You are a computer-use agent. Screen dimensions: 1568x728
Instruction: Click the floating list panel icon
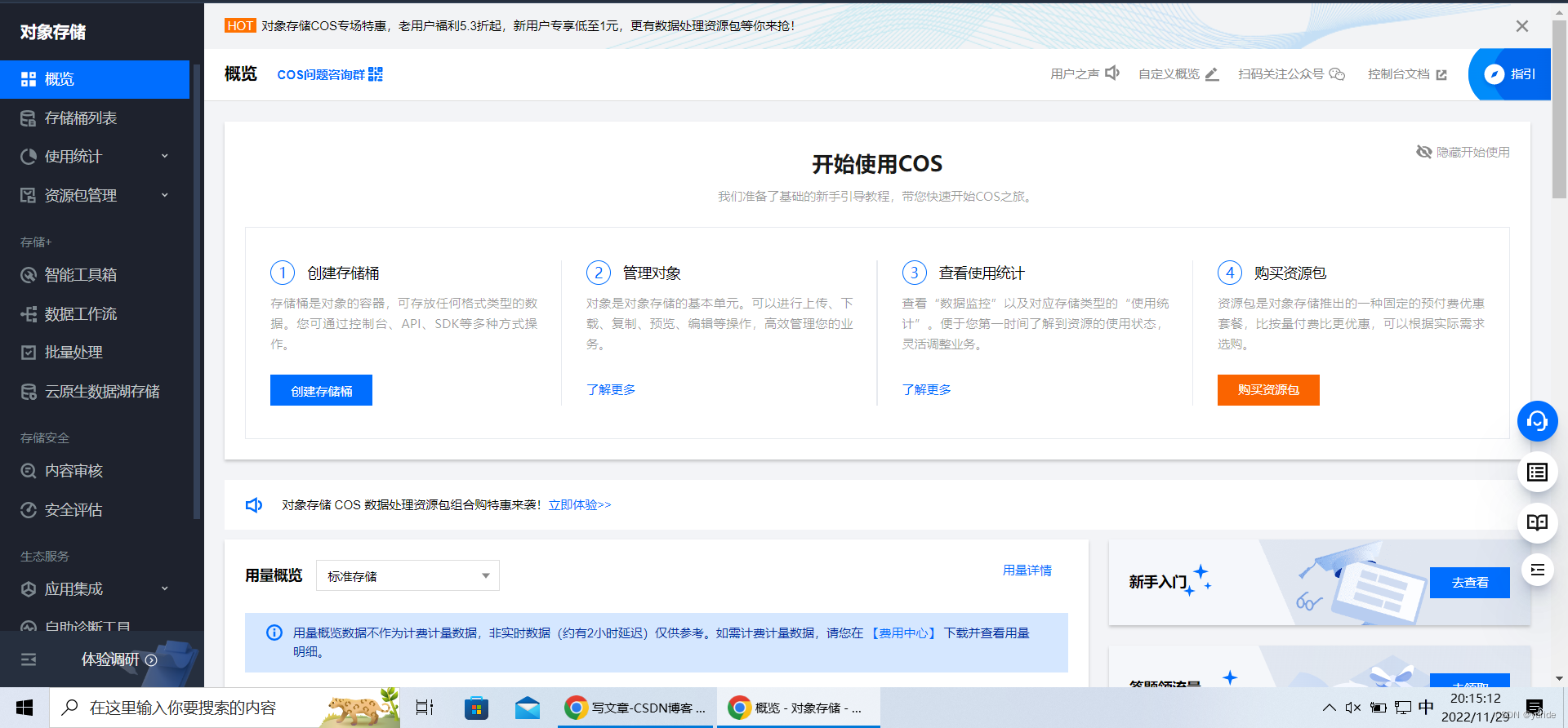point(1538,473)
